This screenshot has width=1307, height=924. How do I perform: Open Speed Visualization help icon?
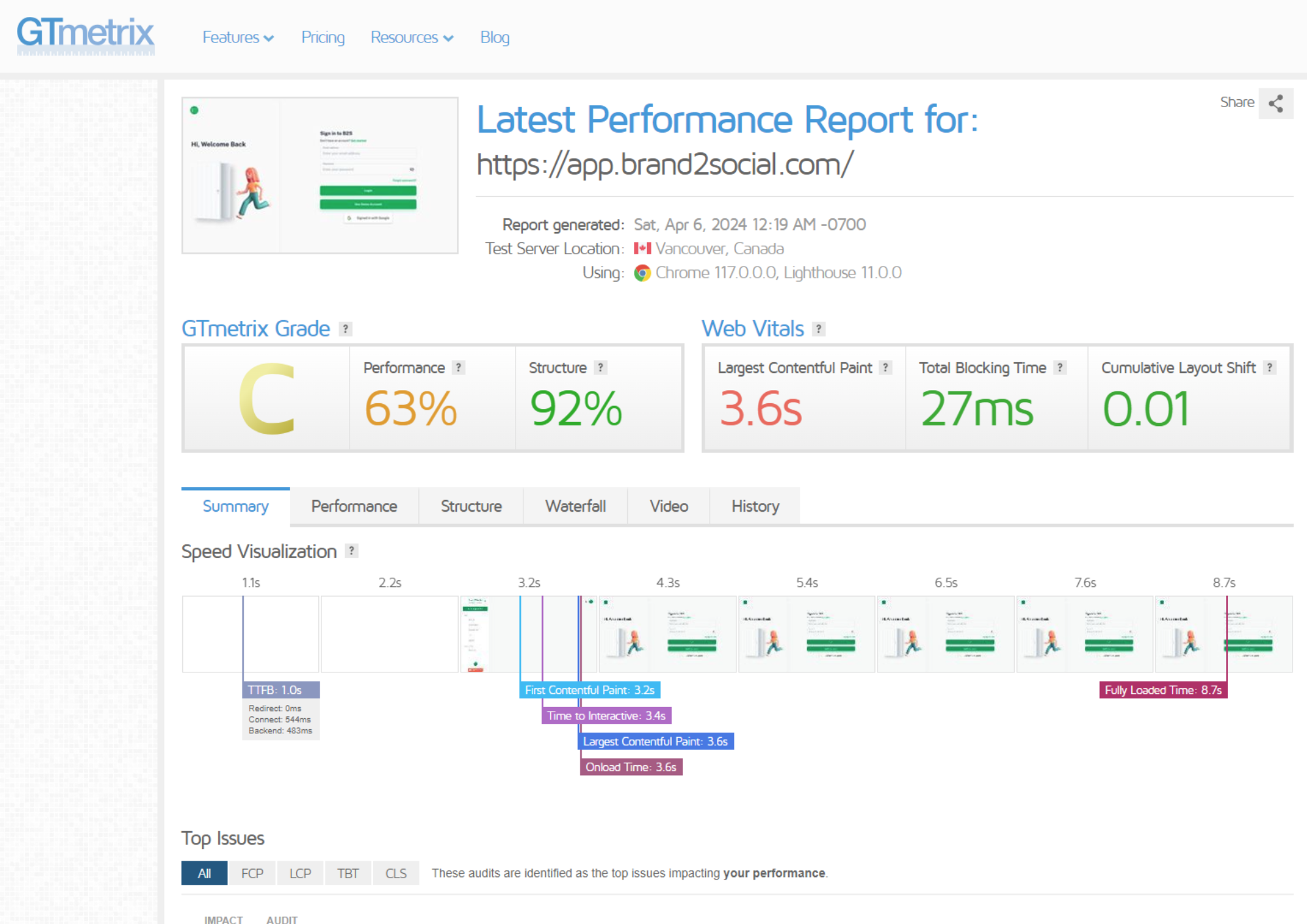point(352,551)
